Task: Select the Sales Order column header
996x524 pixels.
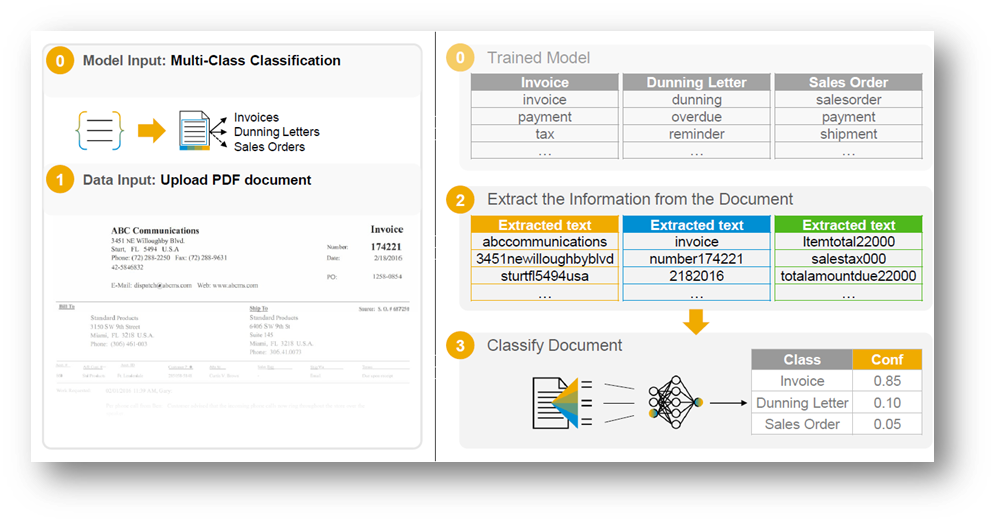Action: click(x=848, y=83)
